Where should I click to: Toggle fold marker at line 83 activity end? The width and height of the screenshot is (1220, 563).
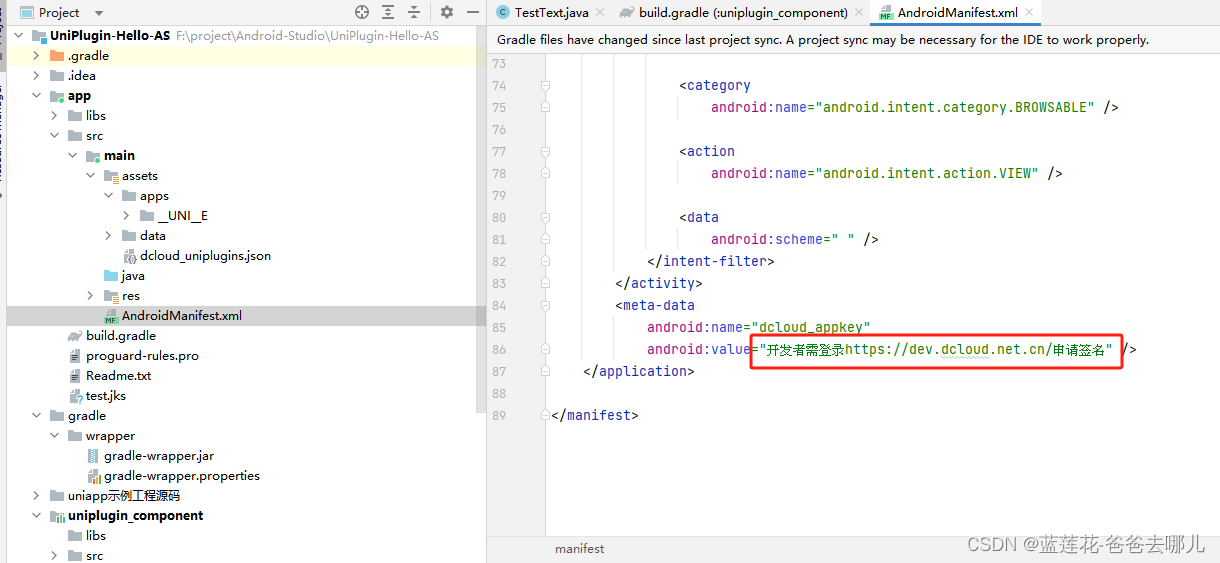[546, 284]
